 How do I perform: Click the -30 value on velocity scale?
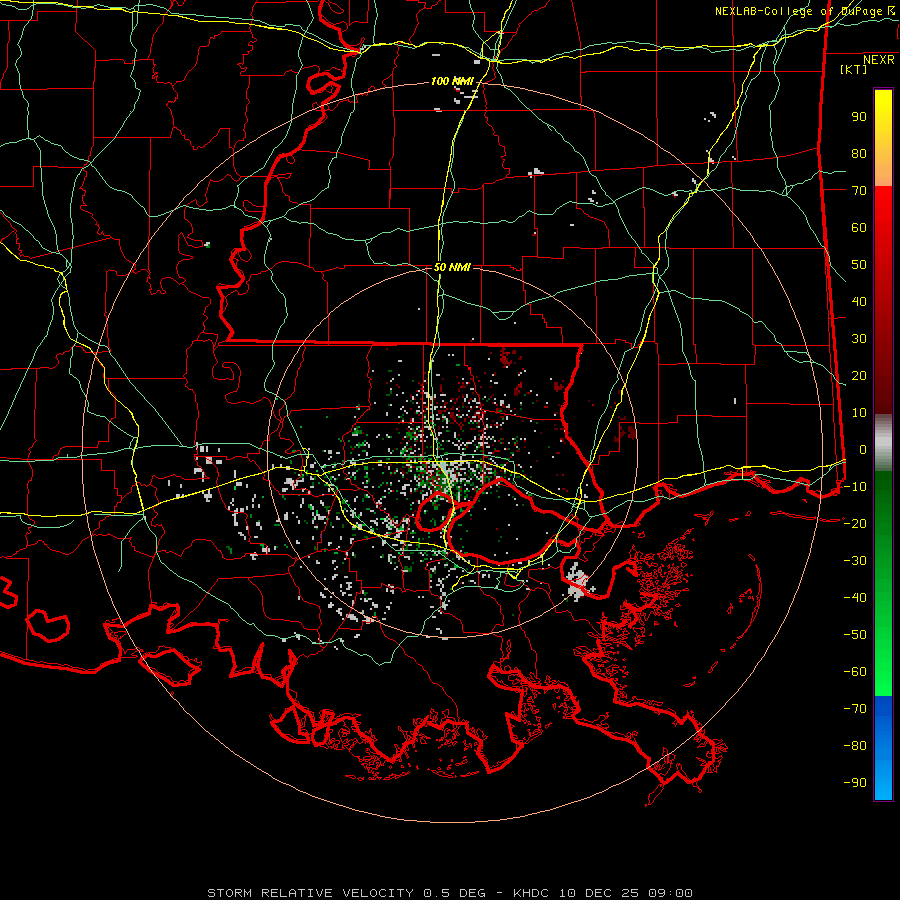855,561
